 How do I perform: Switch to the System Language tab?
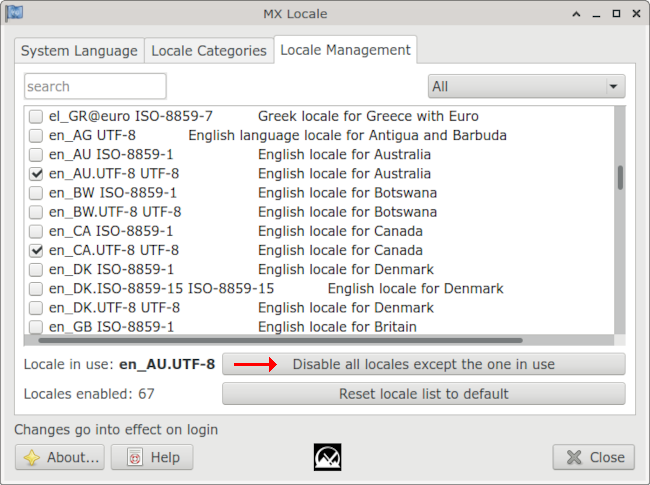79,51
